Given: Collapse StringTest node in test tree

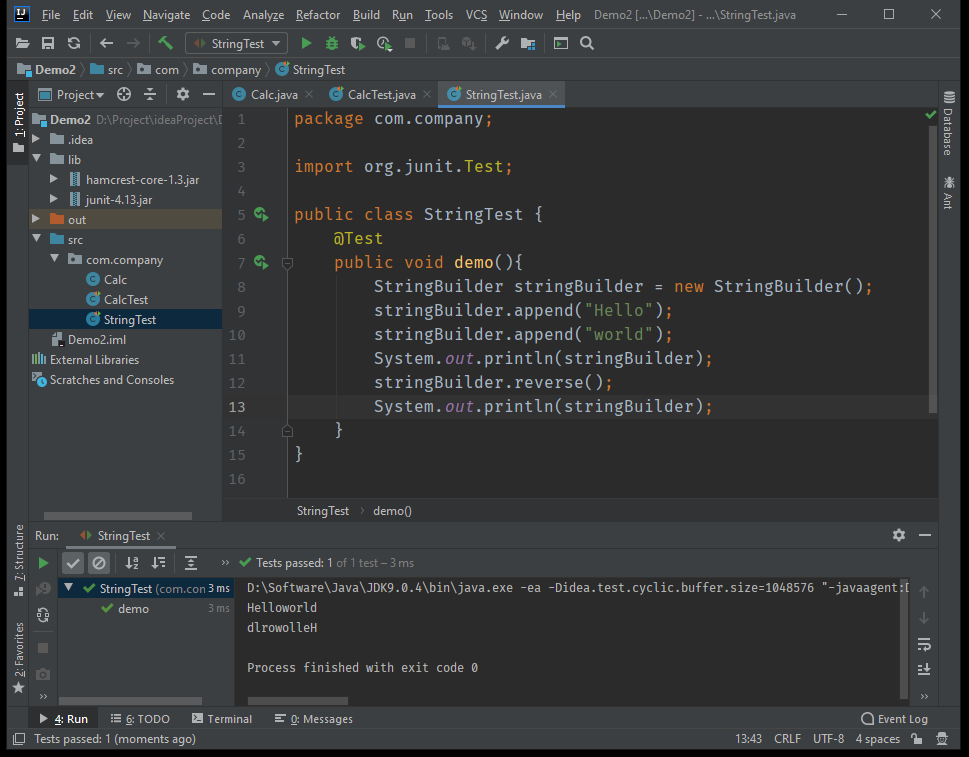Looking at the screenshot, I should [69, 588].
